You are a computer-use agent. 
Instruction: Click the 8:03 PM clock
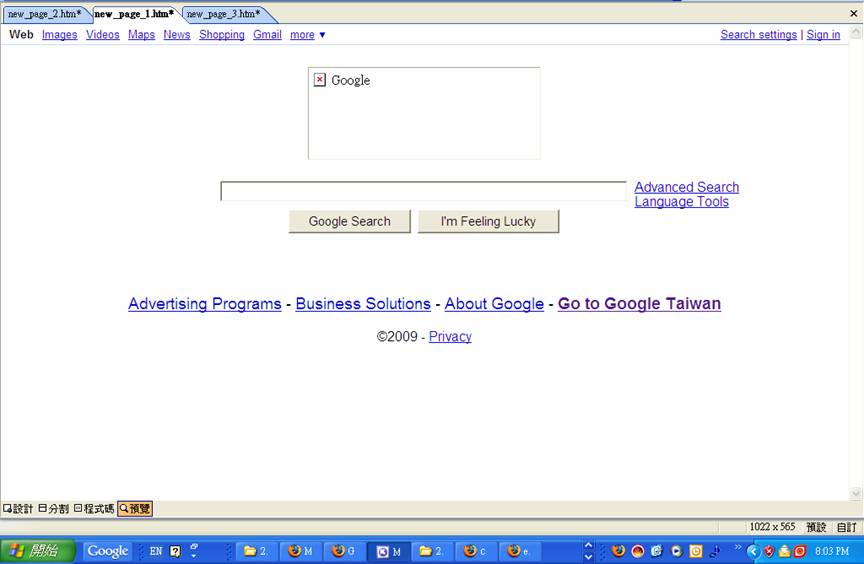pyautogui.click(x=832, y=551)
